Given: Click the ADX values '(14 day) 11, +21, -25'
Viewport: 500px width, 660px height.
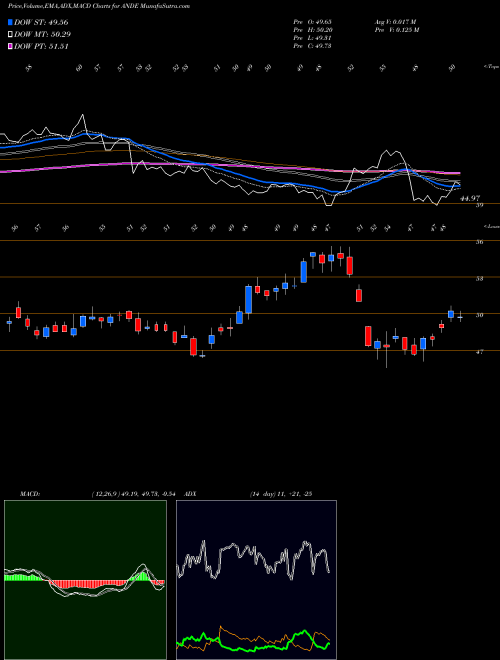Looking at the screenshot, I should pos(281,494).
